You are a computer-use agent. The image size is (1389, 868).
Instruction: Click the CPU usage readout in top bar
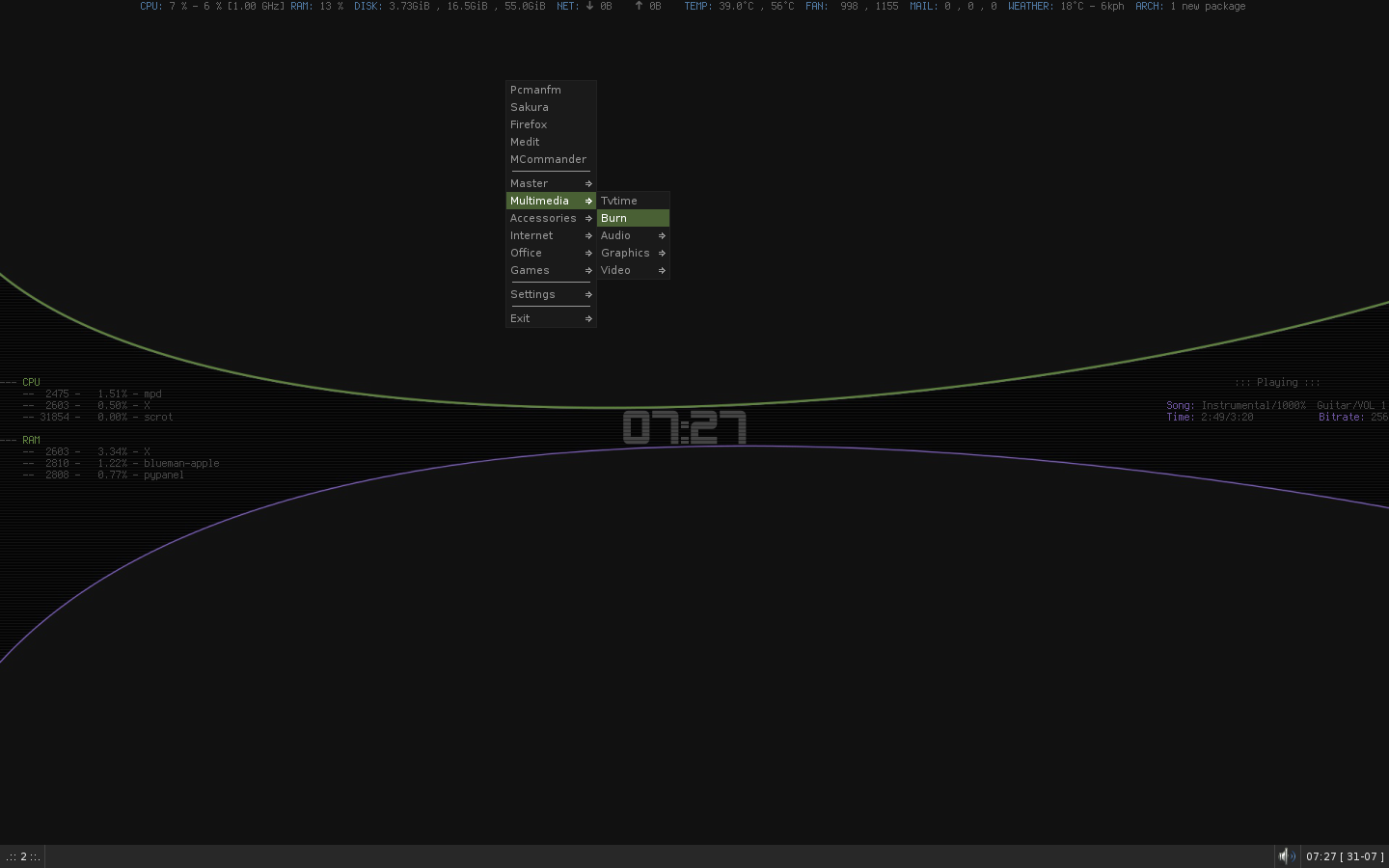point(212,6)
